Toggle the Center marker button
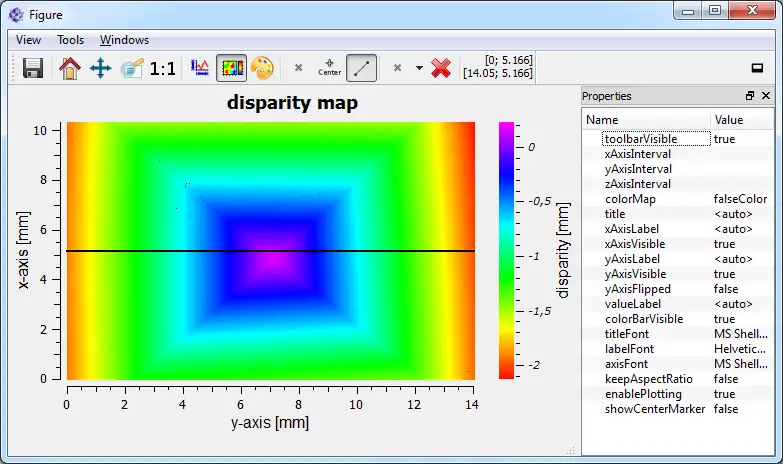783x464 pixels. [330, 68]
